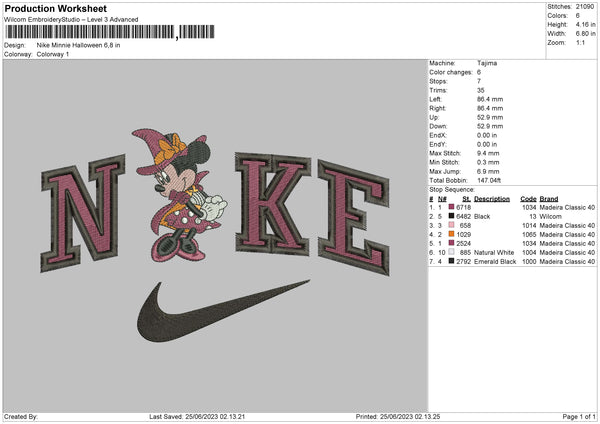Viewport: 600px width, 424px height.
Task: Click the Min Stitch value 0.3 mm
Action: [x=488, y=162]
